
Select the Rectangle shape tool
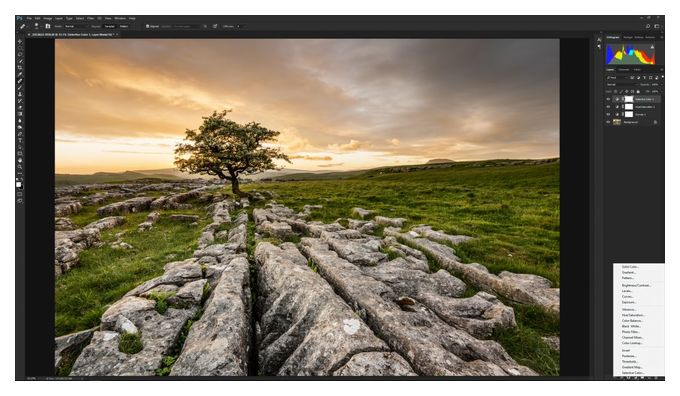(20, 153)
